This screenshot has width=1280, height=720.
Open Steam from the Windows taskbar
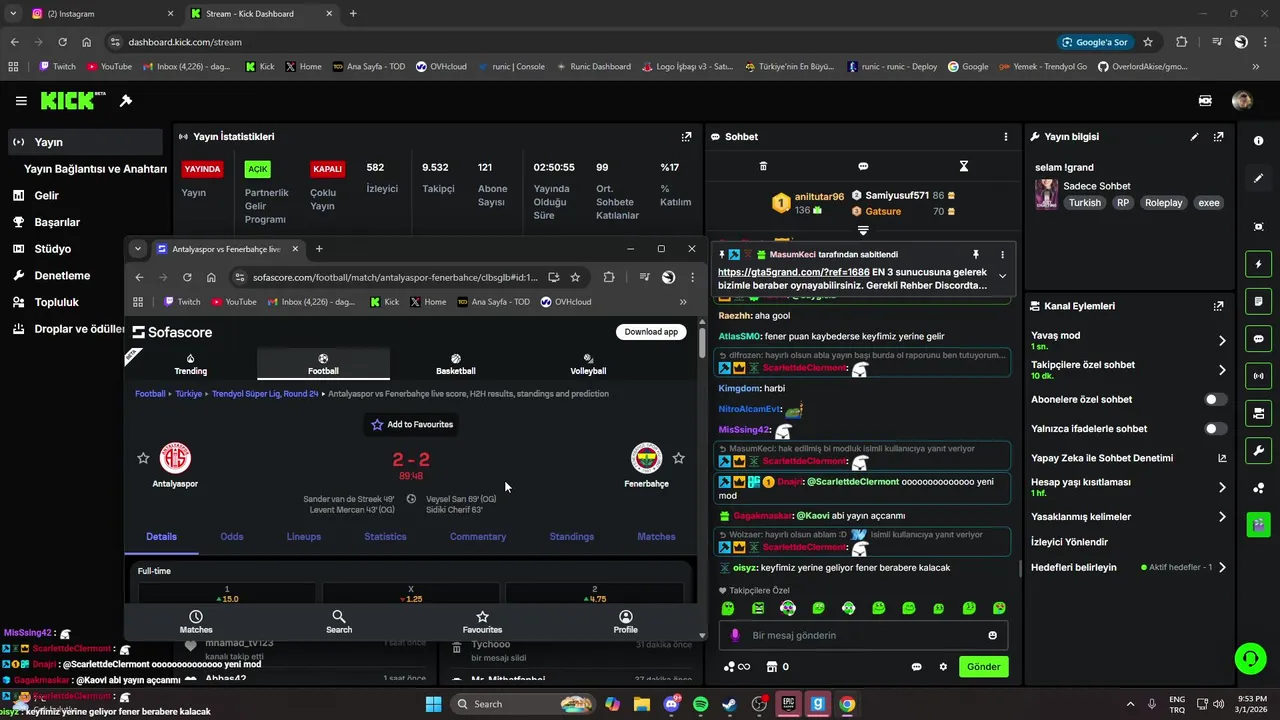tap(730, 704)
